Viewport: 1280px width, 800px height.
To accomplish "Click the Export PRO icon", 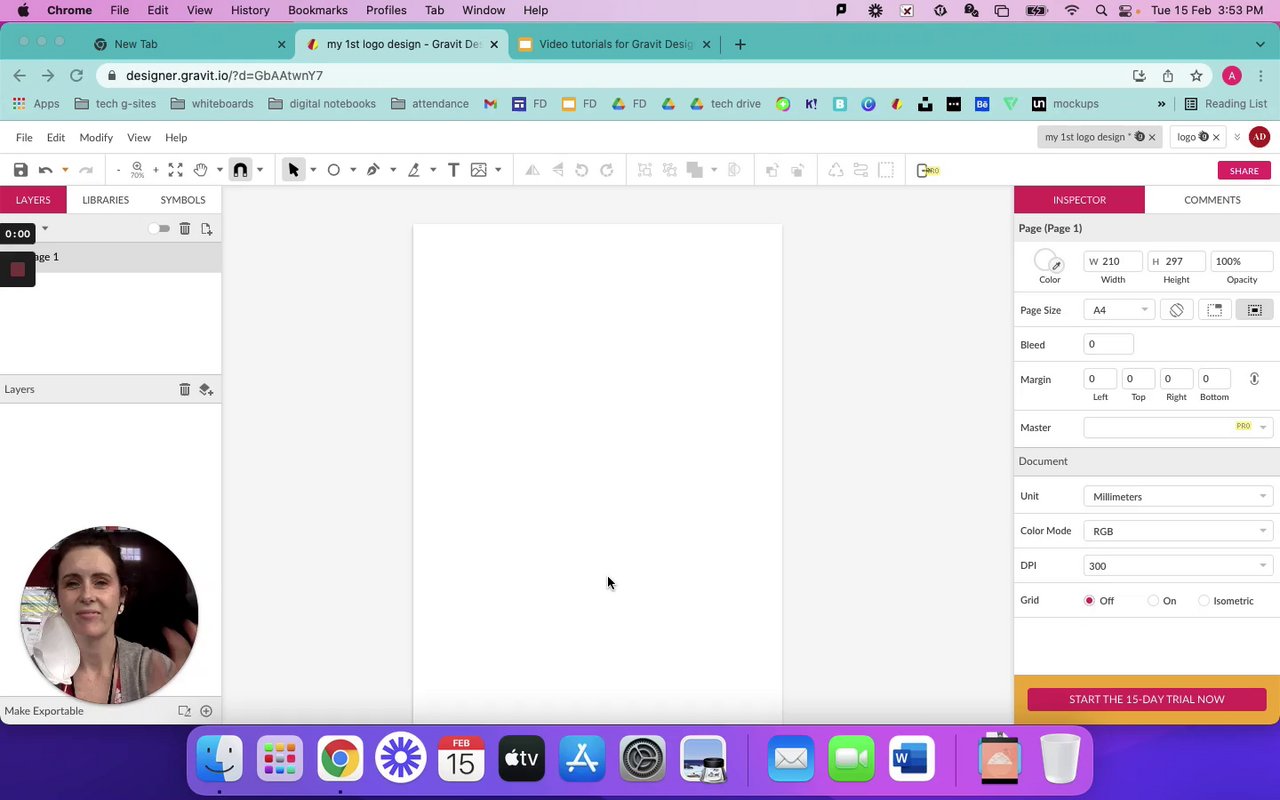I will [928, 170].
